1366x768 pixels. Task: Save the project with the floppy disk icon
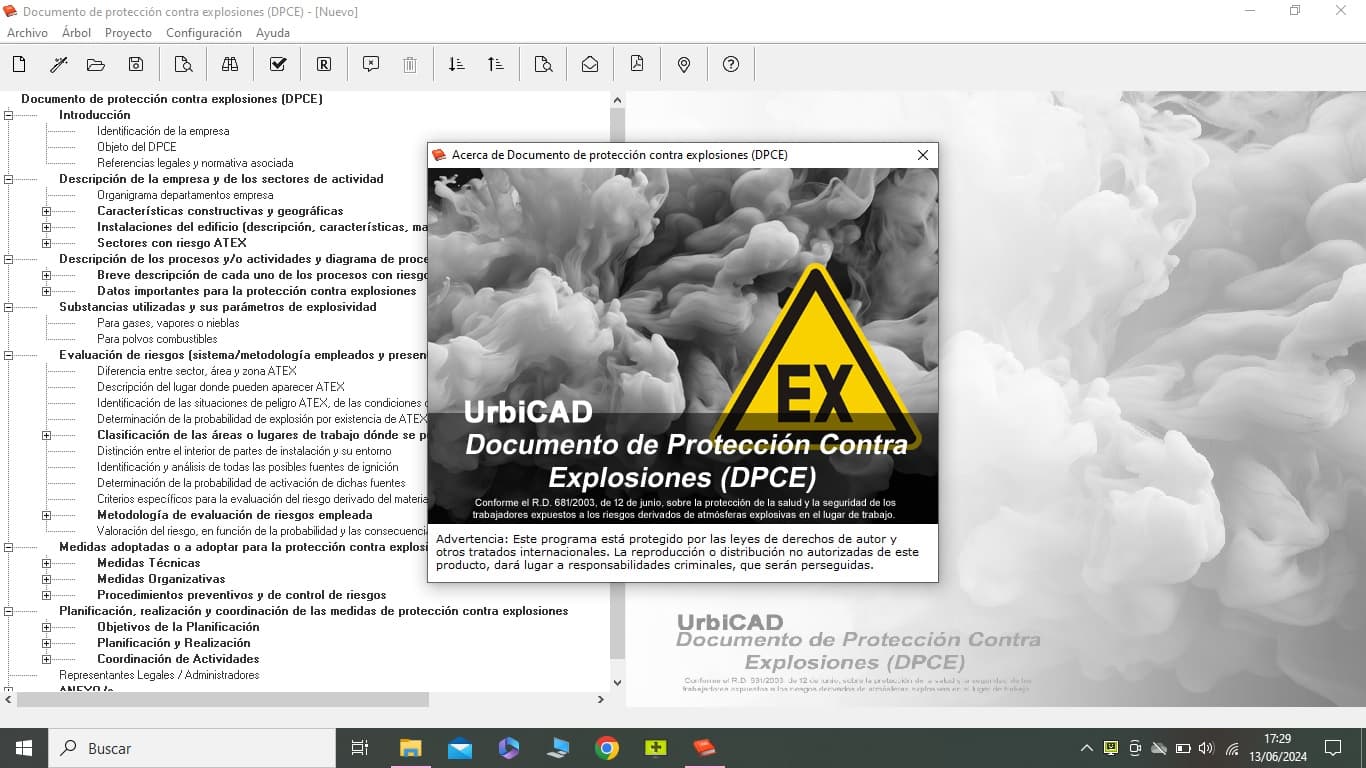pos(136,64)
